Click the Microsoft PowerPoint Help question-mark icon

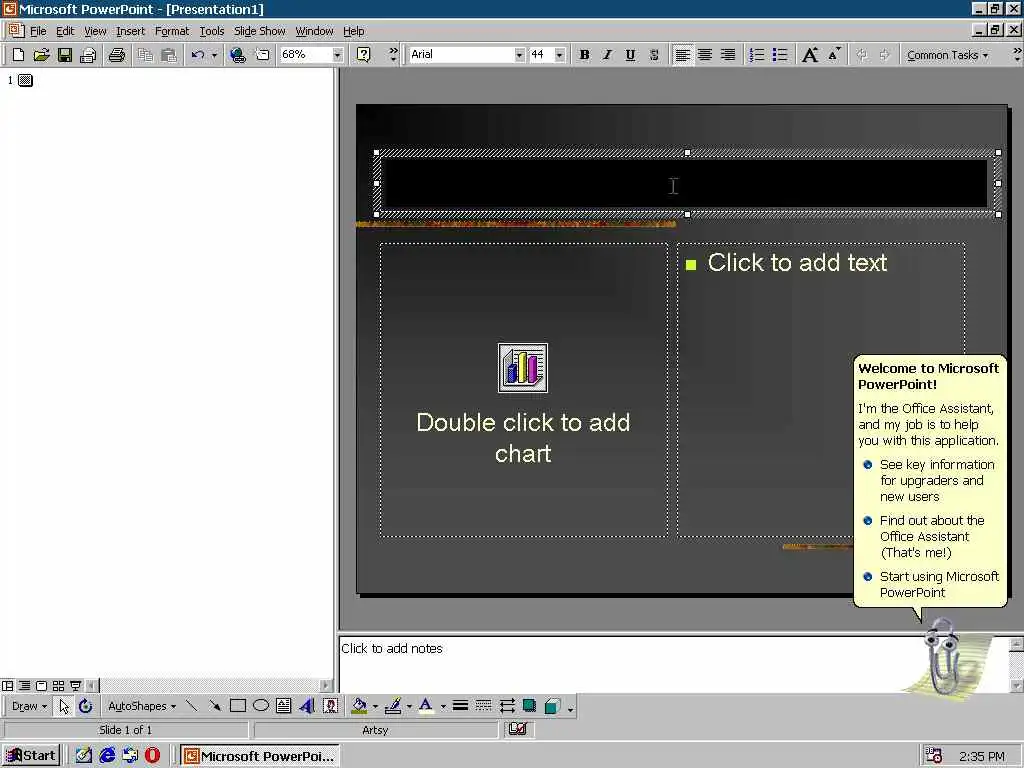(364, 55)
